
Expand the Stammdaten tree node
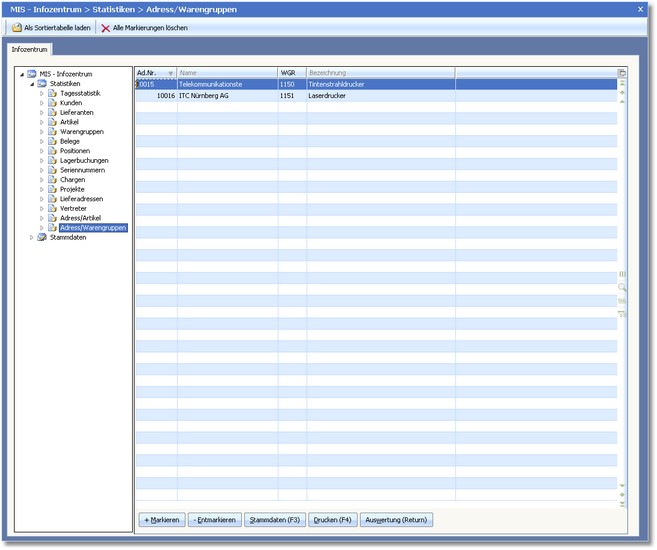pos(31,237)
